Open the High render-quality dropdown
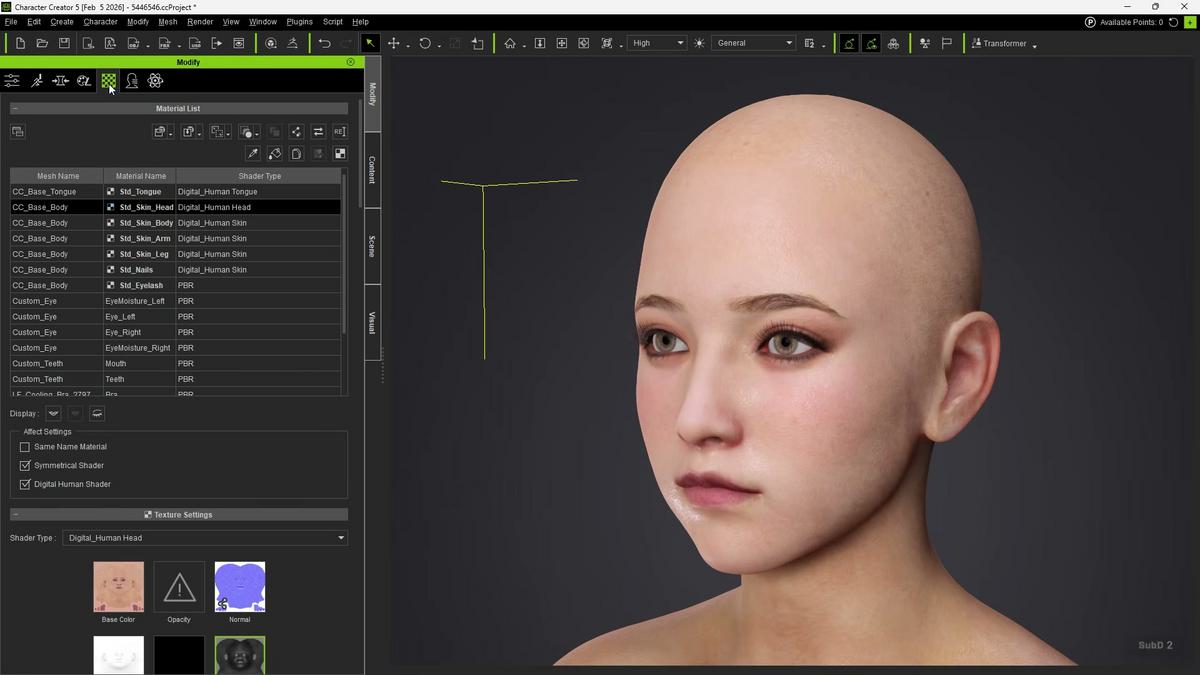Screen dimensions: 1200x675 coord(656,43)
